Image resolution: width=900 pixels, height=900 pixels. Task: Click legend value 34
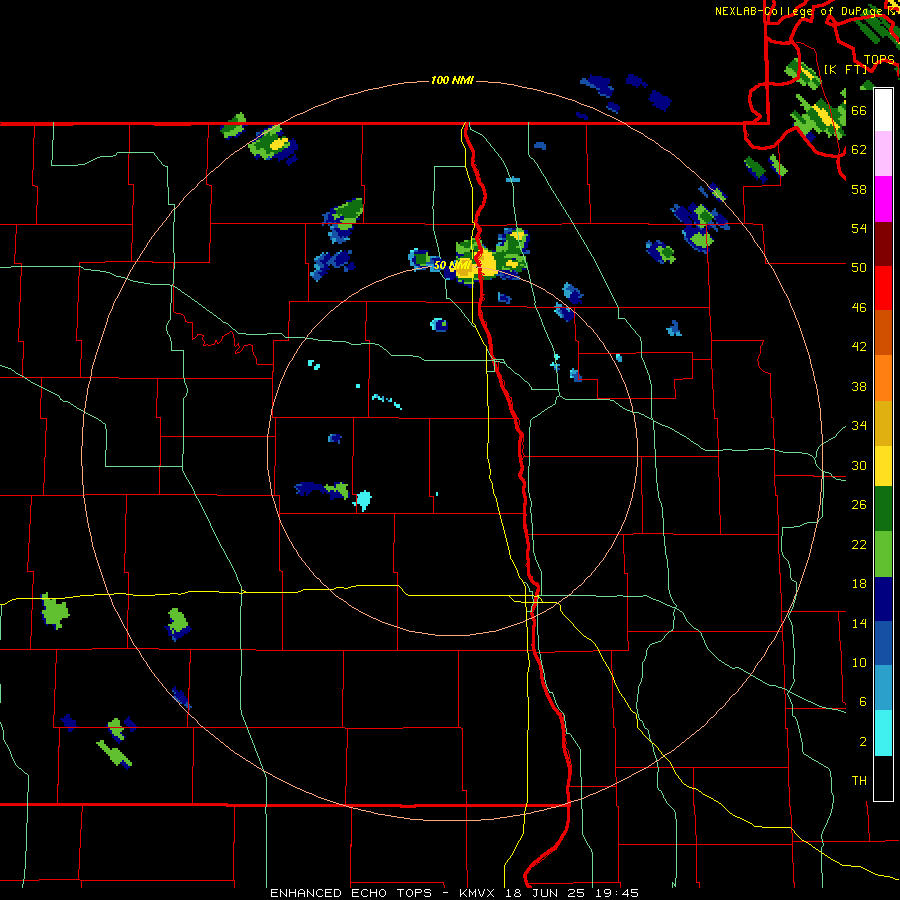[859, 426]
